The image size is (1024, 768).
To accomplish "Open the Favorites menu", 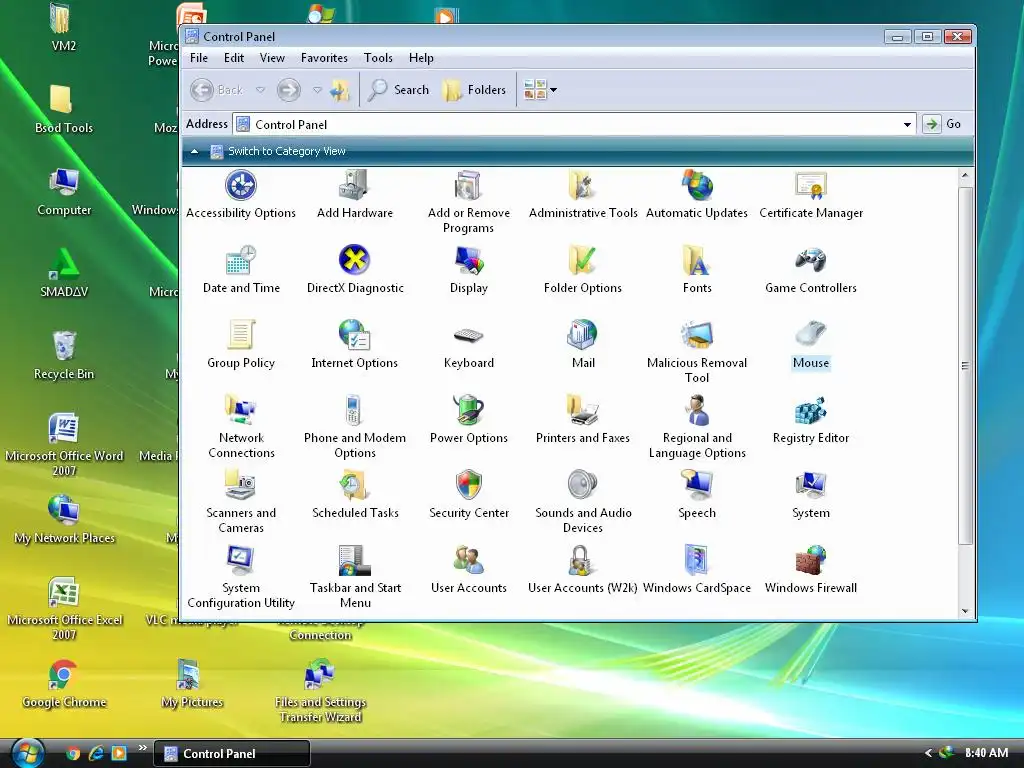I will click(x=324, y=58).
